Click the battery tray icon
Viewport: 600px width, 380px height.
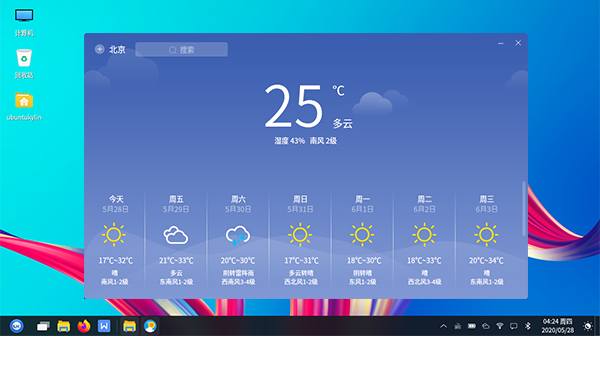point(471,326)
